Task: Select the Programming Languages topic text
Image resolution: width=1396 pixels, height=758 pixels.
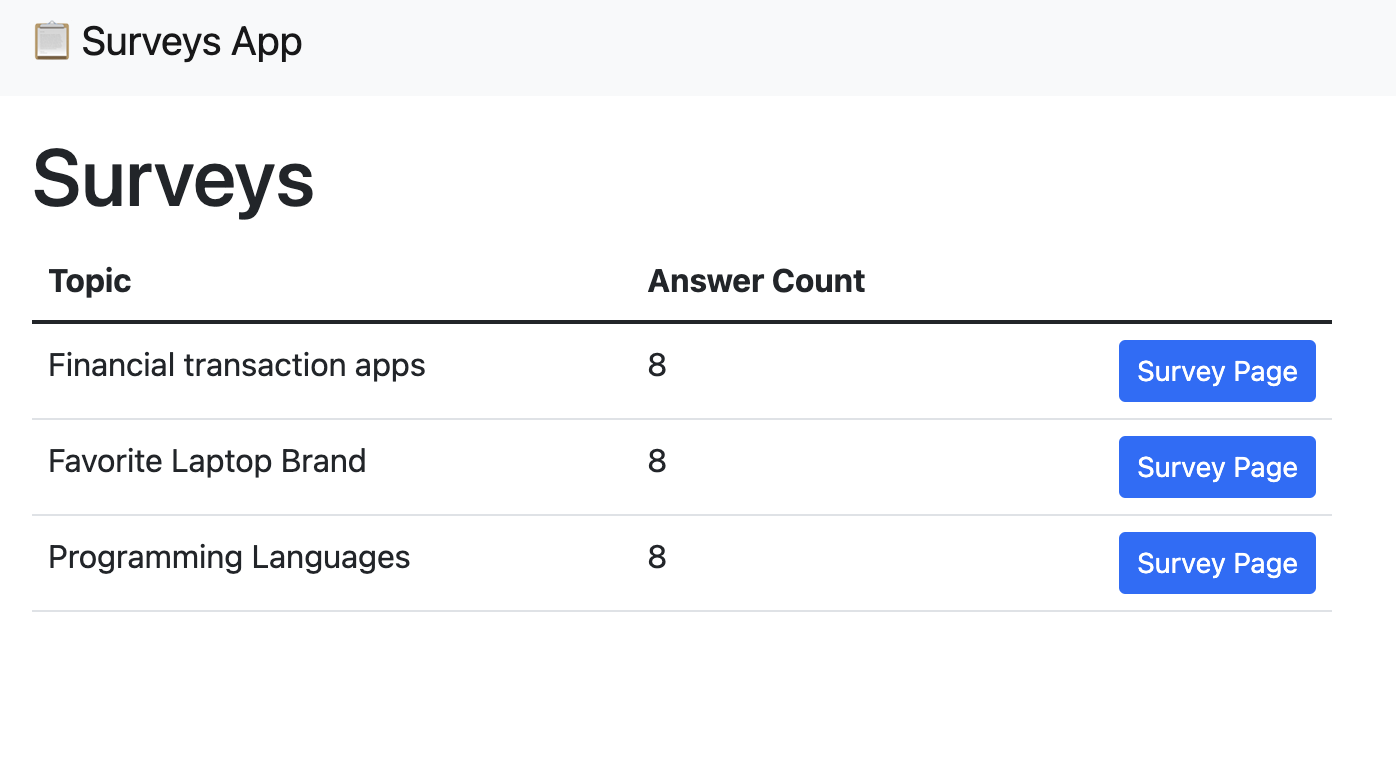Action: 229,557
